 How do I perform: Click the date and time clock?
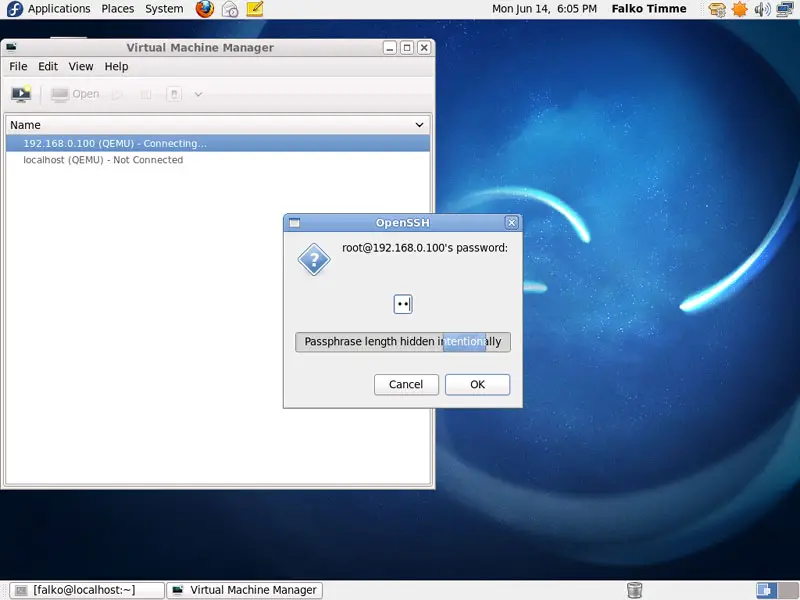coord(544,9)
